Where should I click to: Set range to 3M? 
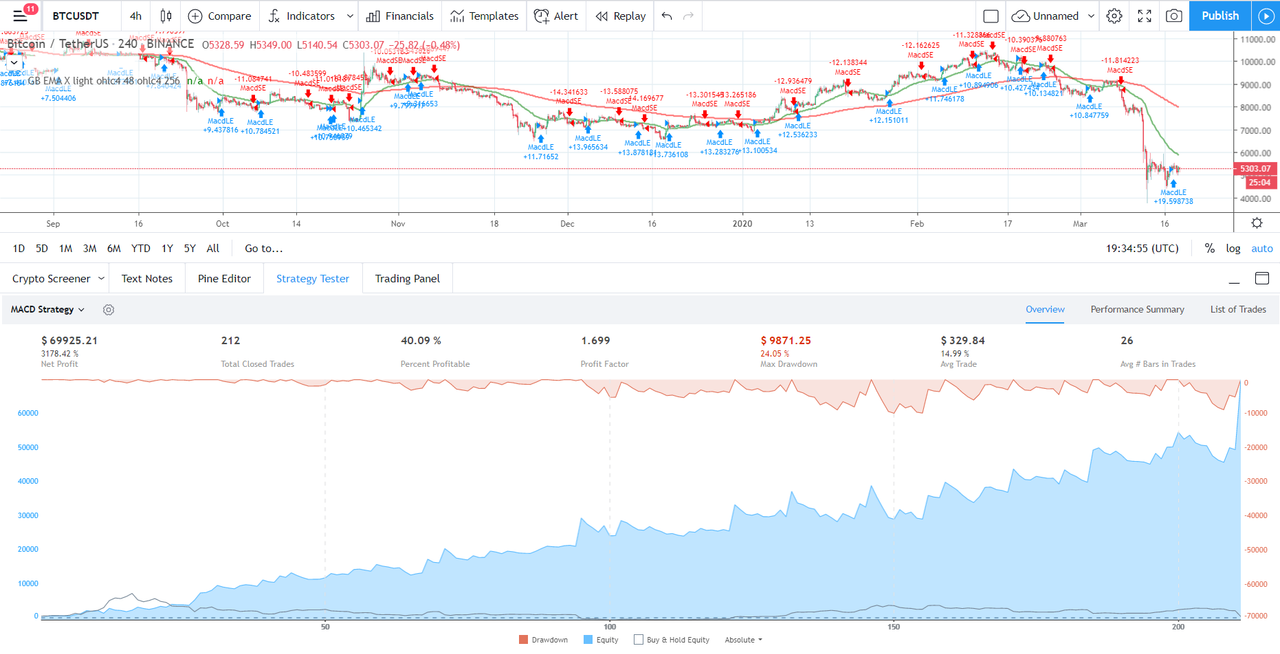[x=90, y=248]
